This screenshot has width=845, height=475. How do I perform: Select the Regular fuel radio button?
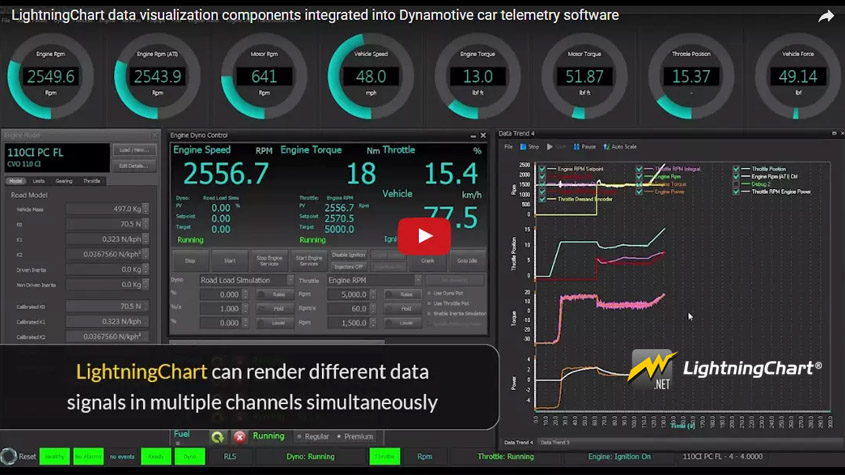click(300, 437)
